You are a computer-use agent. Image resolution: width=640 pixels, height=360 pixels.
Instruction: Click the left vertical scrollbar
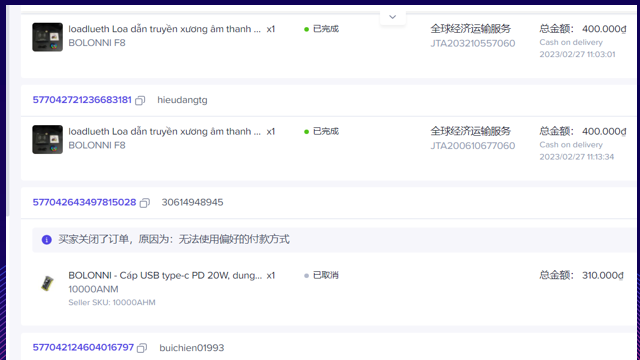[7, 110]
